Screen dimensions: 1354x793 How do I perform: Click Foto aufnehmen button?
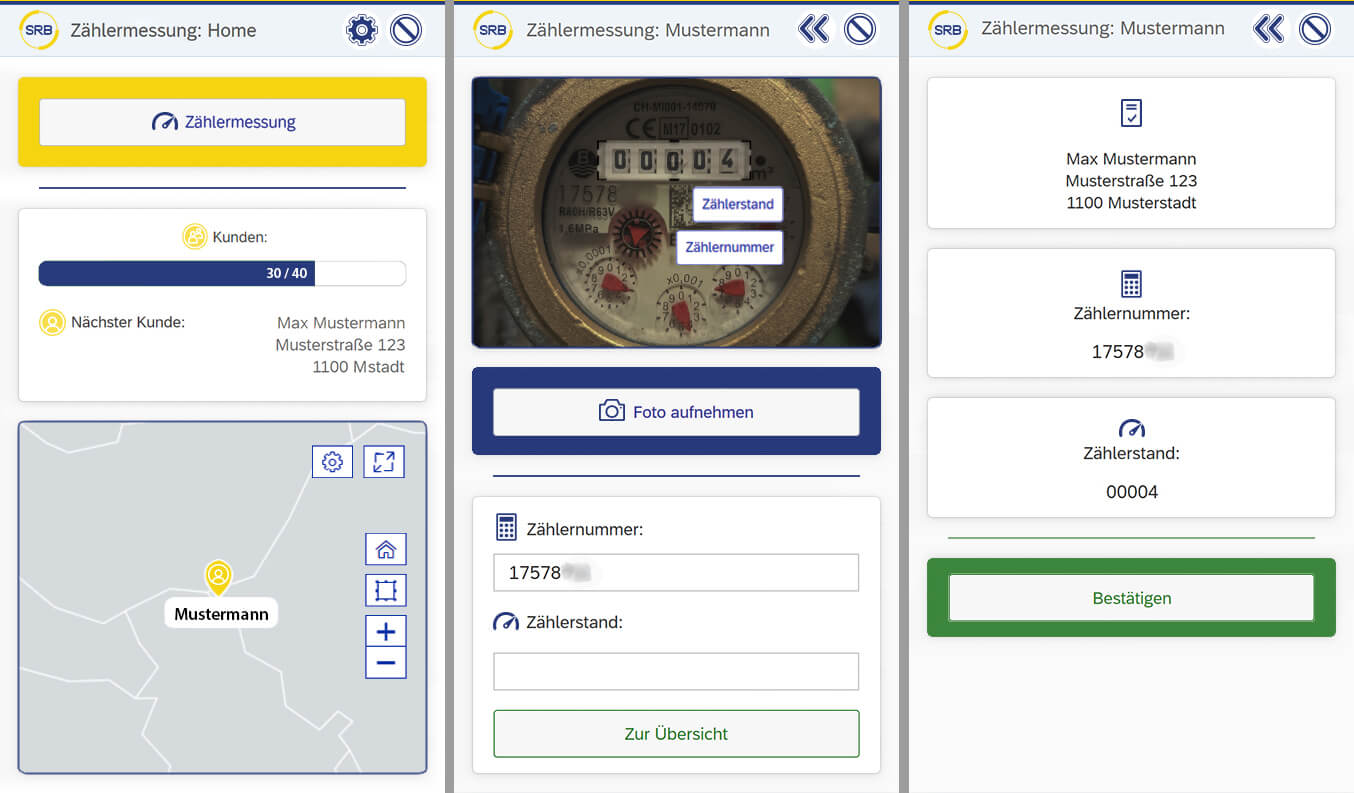pos(676,412)
